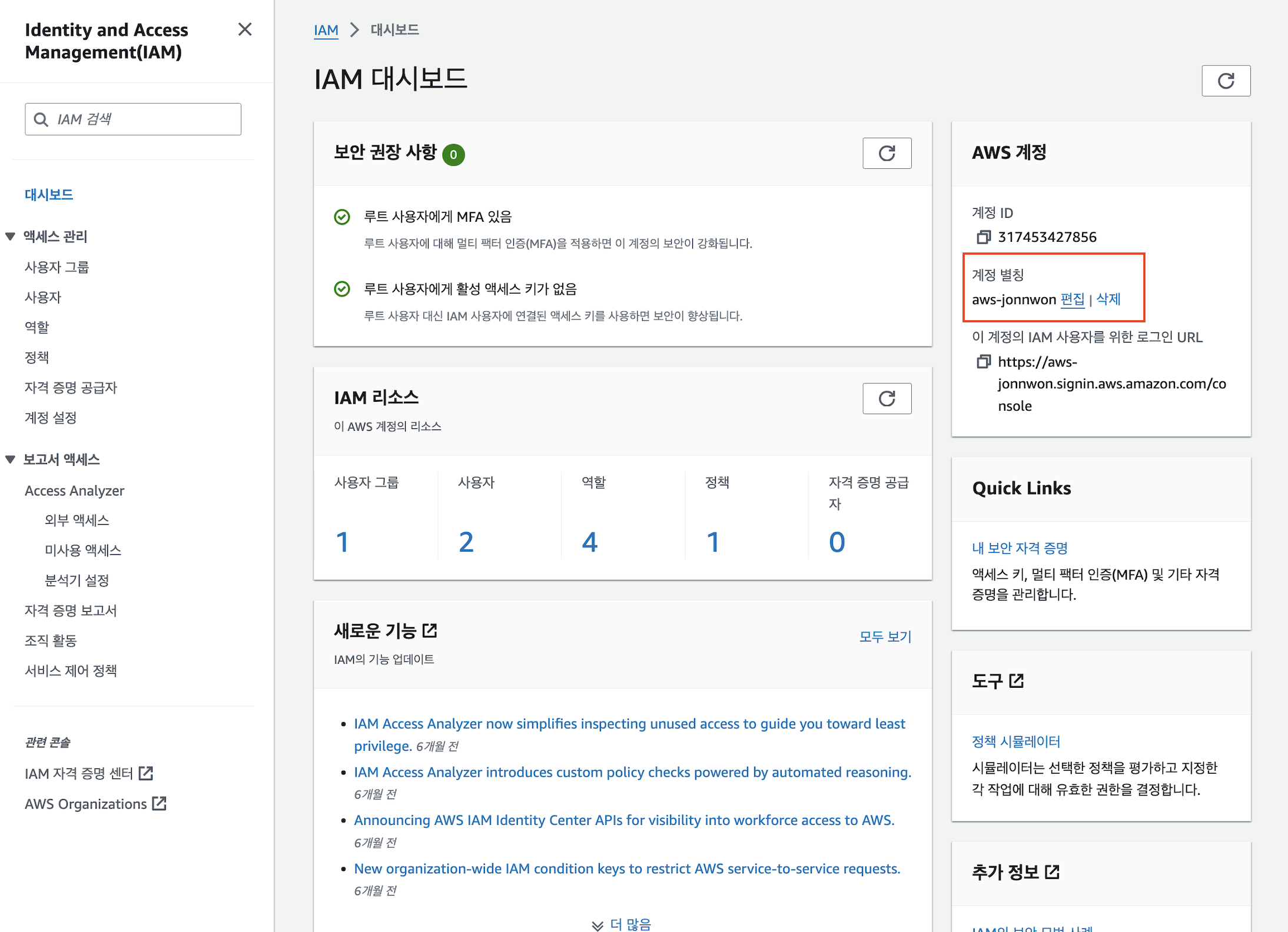This screenshot has height=932, width=1288.
Task: Collapse the 보고서 액세스 section
Action: [x=10, y=460]
